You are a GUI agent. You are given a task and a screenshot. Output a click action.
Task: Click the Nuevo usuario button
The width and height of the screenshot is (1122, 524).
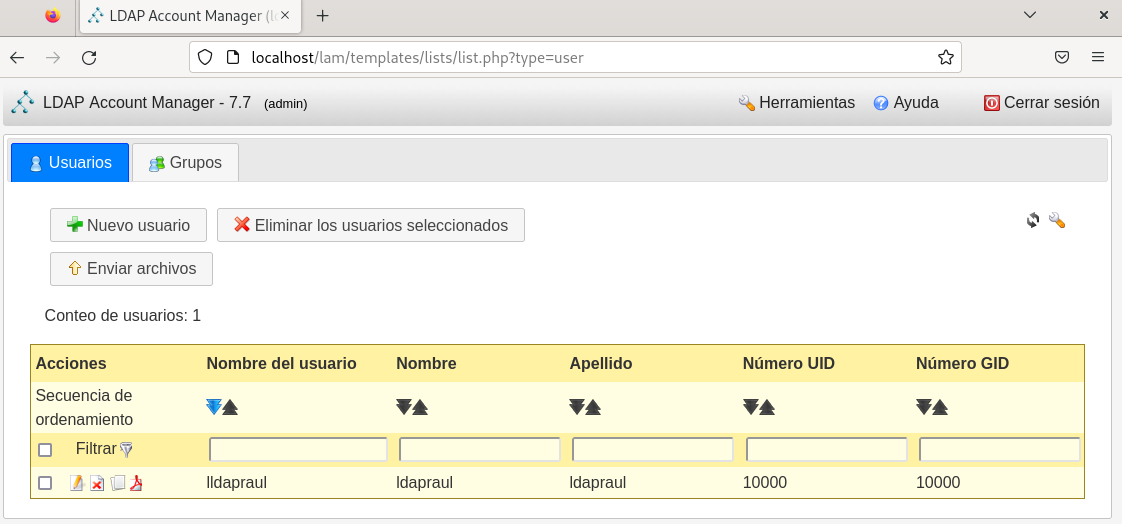128,225
